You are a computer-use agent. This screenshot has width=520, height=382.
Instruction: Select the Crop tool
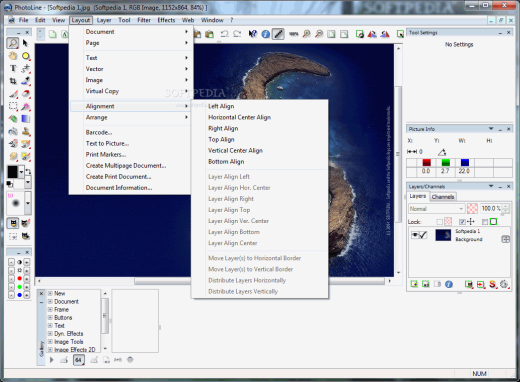point(13,81)
